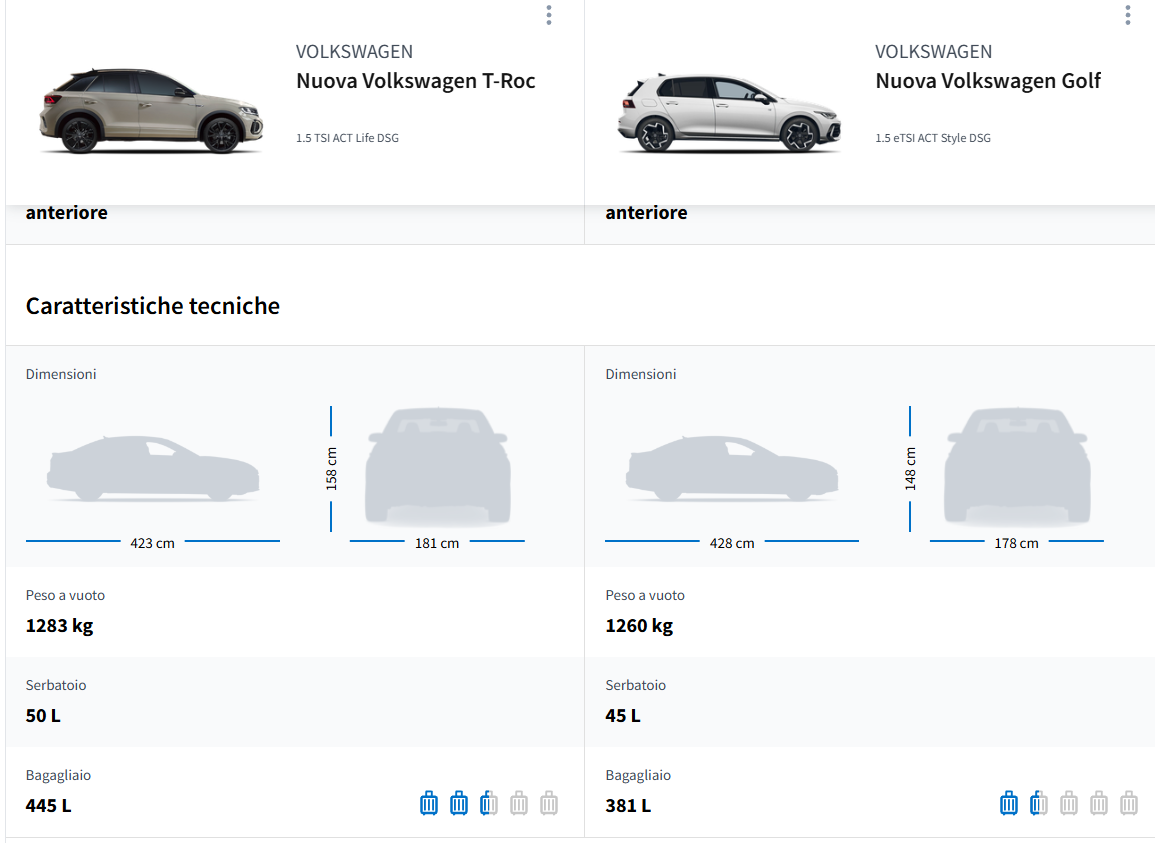Viewport: 1155px width, 843px height.
Task: Click the 178 cm width value
Action: (1017, 543)
